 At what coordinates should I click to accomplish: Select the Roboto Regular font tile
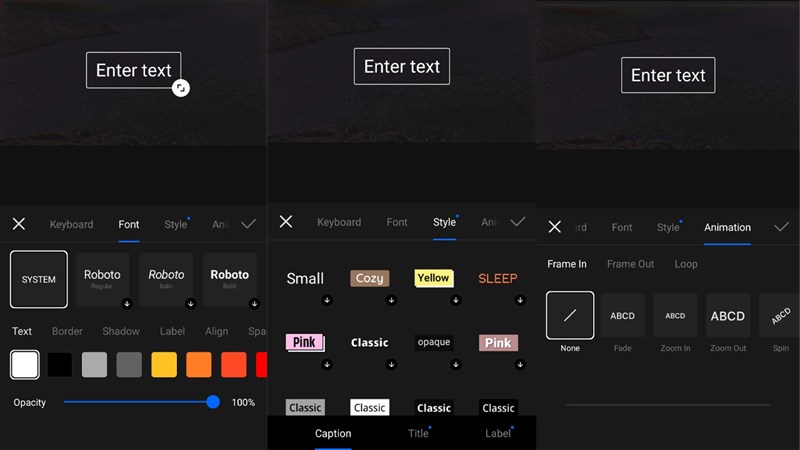[x=102, y=279]
